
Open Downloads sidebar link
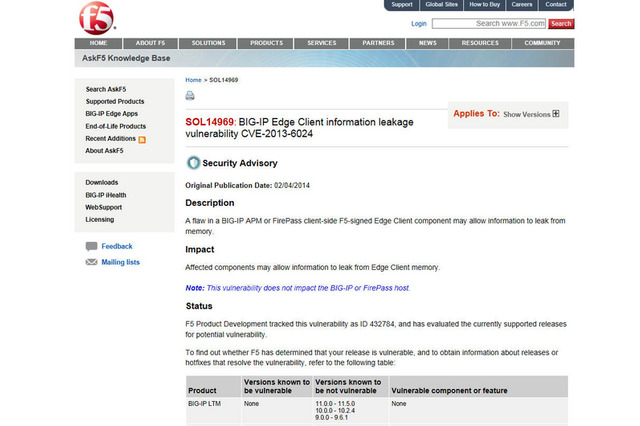click(102, 182)
